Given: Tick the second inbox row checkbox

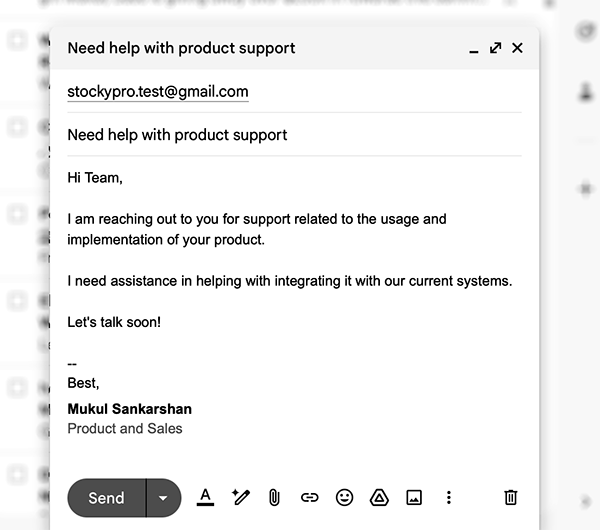Looking at the screenshot, I should click(x=17, y=127).
